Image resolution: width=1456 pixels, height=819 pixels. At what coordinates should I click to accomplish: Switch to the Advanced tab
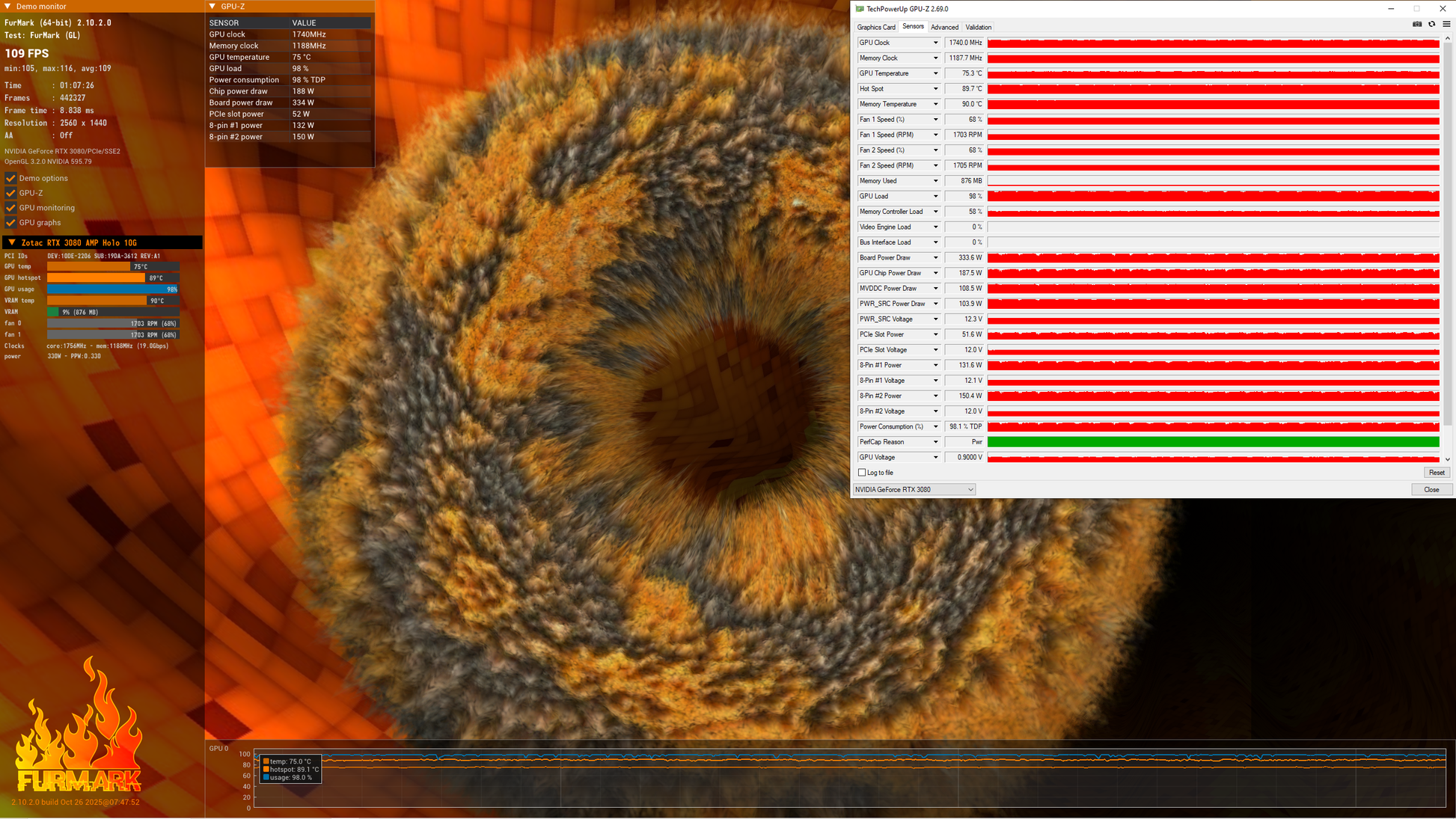coord(943,27)
